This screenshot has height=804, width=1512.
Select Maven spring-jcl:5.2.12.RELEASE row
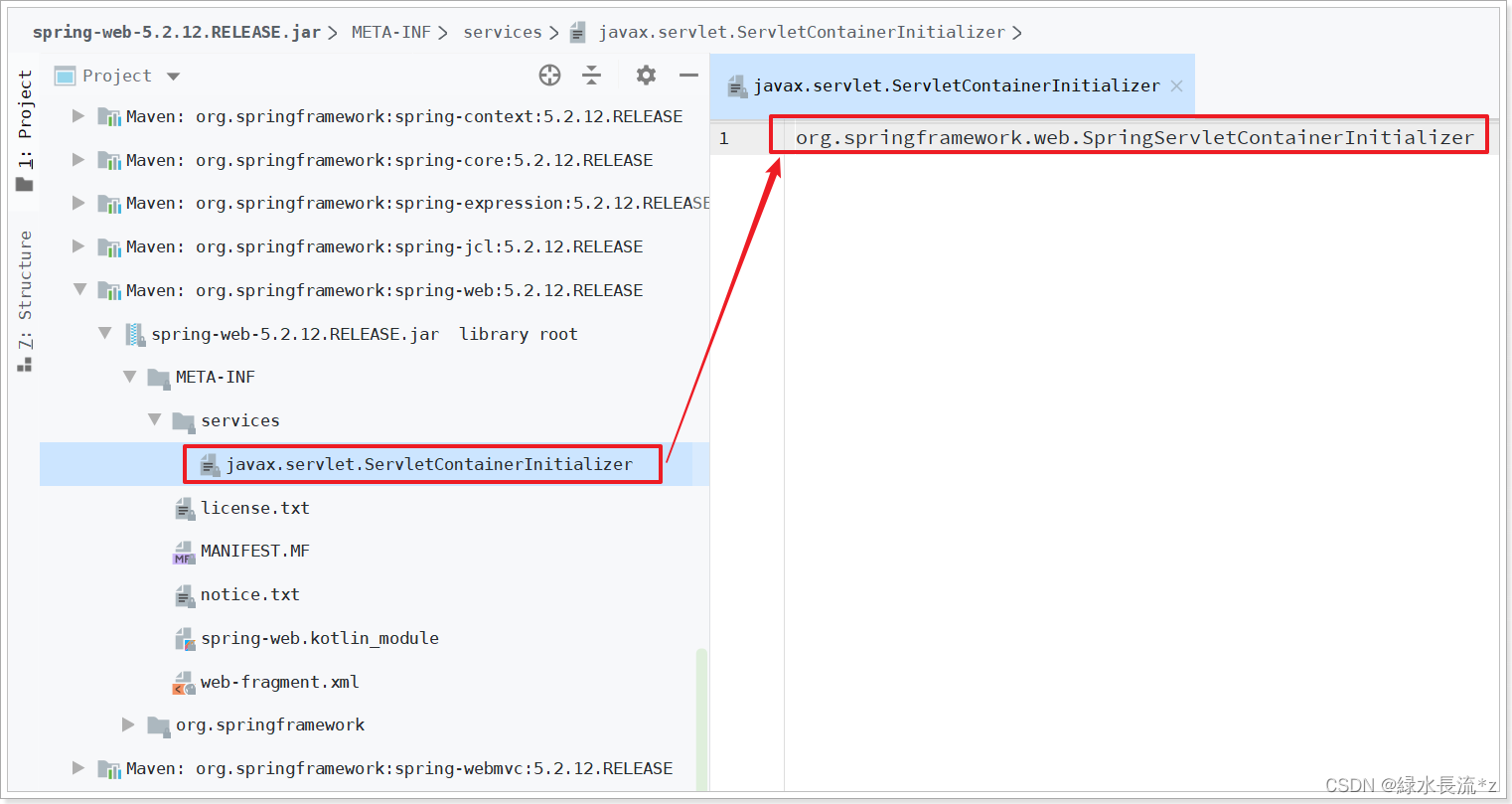tap(374, 246)
